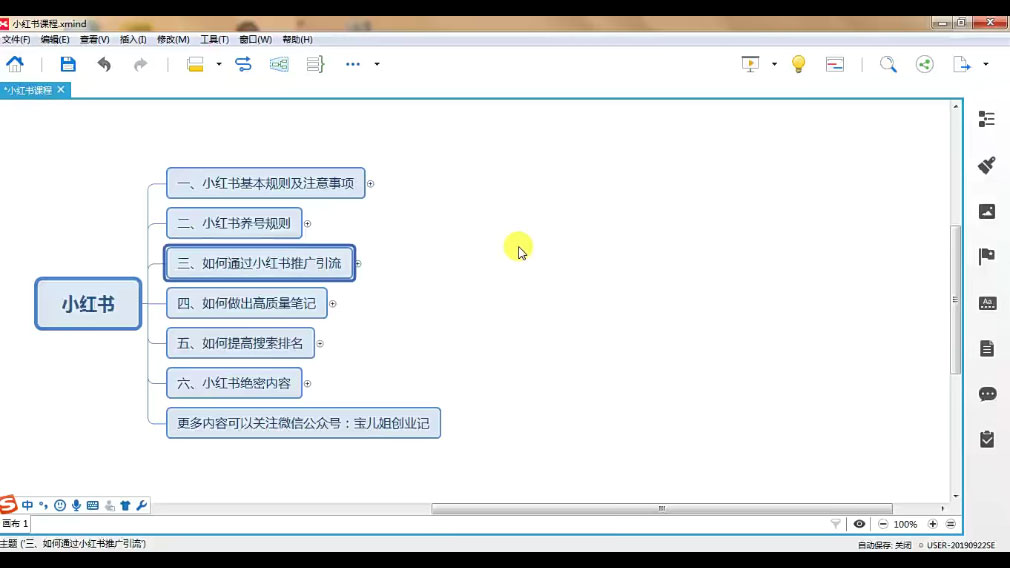Open the 帮助(H) menu
This screenshot has width=1010, height=568.
coord(297,39)
